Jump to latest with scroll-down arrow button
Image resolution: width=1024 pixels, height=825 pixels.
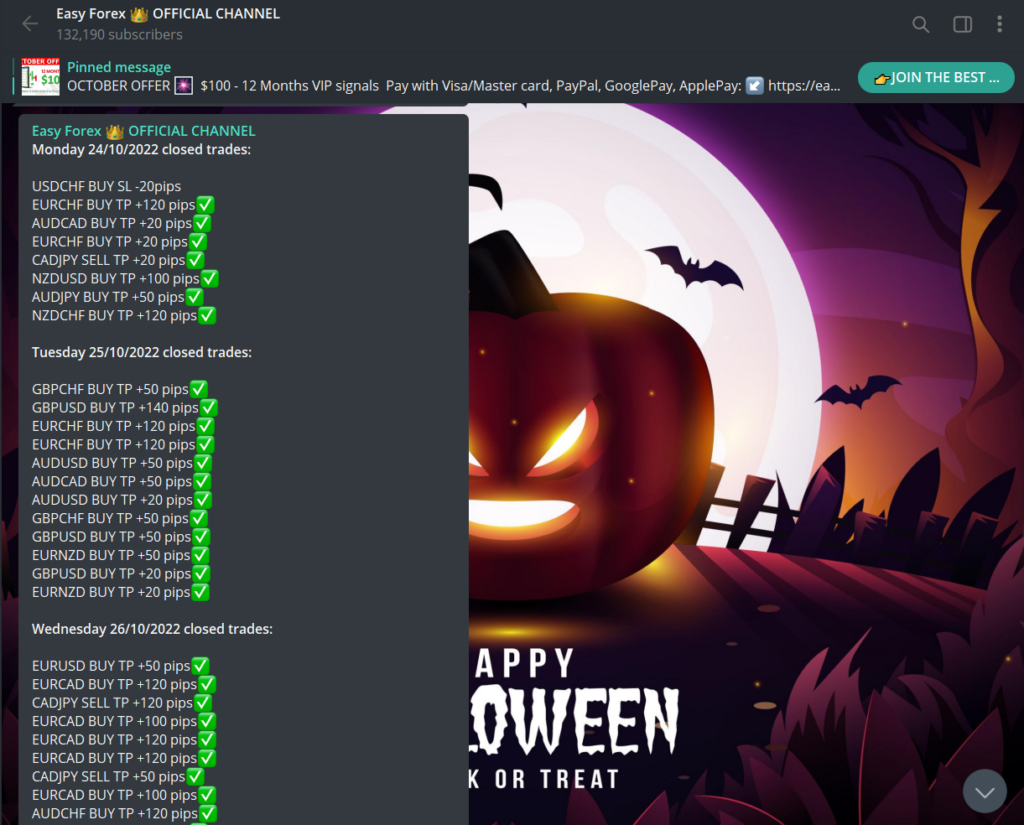tap(985, 791)
